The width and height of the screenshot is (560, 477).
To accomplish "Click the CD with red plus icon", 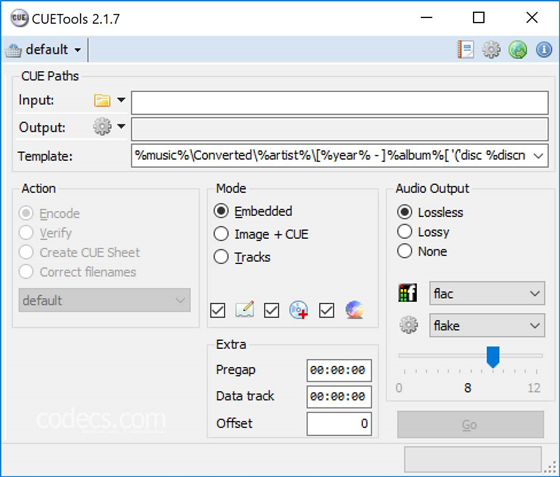I will click(299, 310).
